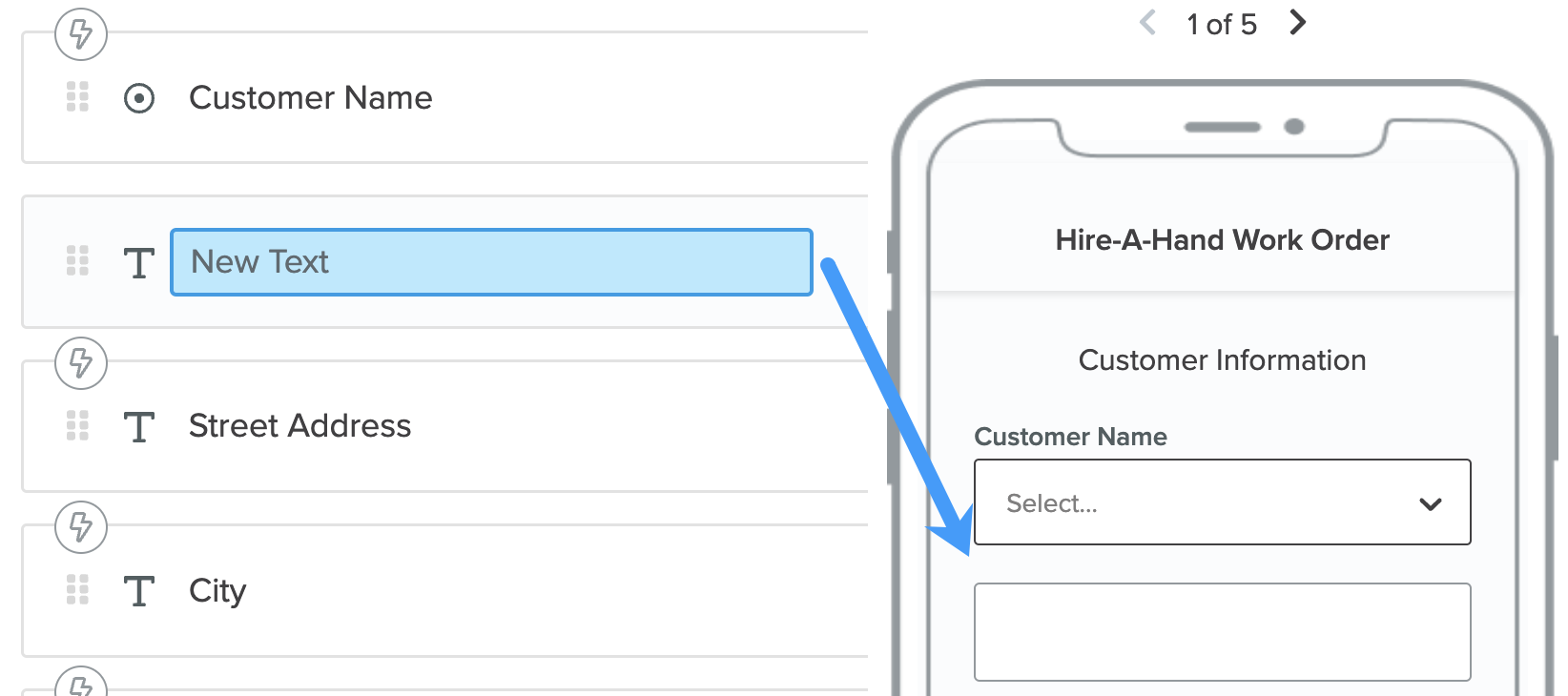Click the lightning bolt icon on City field
Image resolution: width=1568 pixels, height=696 pixels.
click(x=80, y=527)
